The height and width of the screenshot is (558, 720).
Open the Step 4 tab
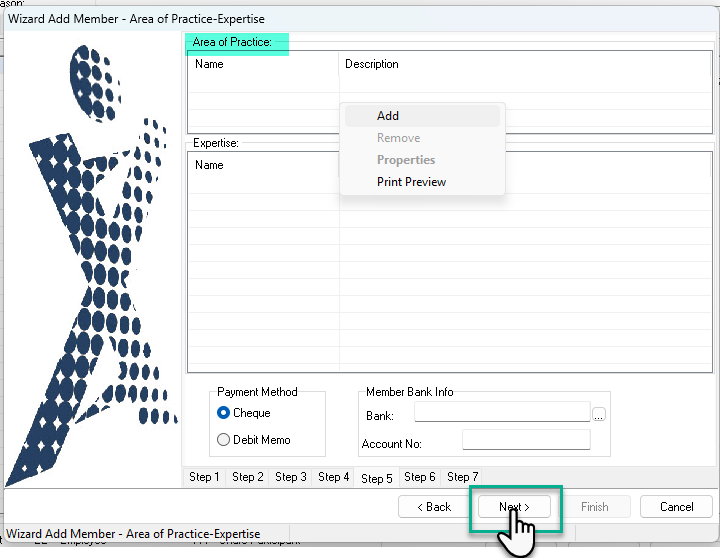(x=333, y=477)
